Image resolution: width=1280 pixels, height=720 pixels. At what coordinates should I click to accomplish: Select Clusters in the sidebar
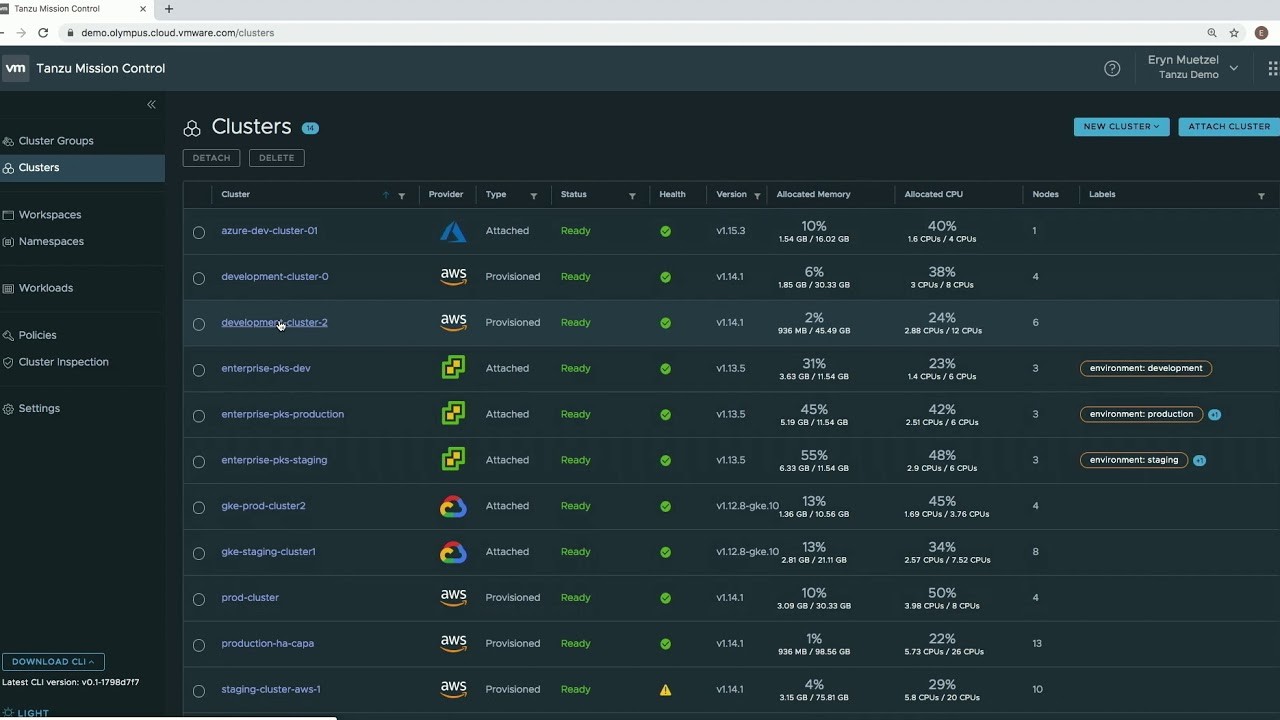pos(82,168)
